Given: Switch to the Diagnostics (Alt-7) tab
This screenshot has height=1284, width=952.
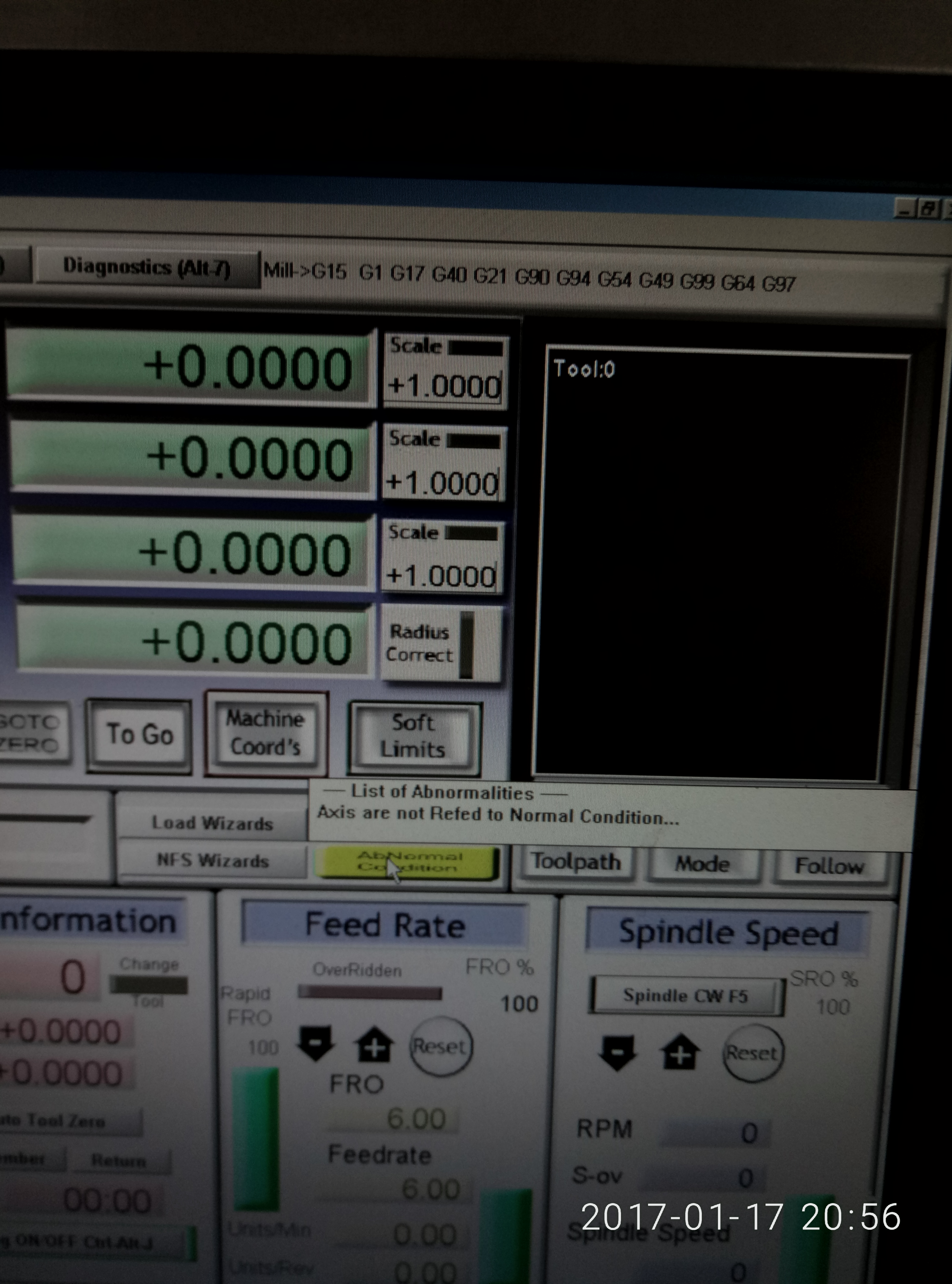Looking at the screenshot, I should pos(146,267).
